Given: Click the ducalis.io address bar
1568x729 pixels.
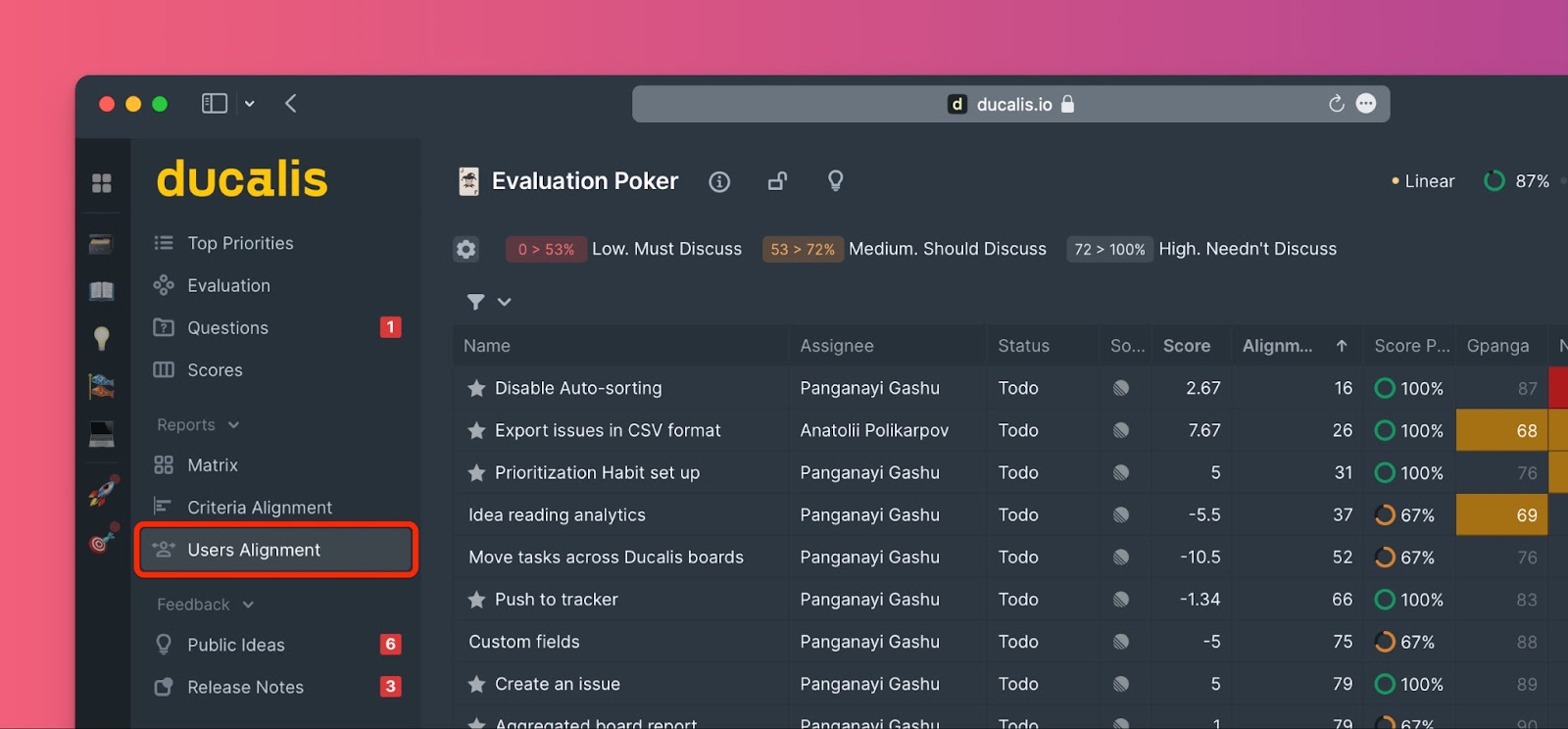Looking at the screenshot, I should (x=1010, y=104).
